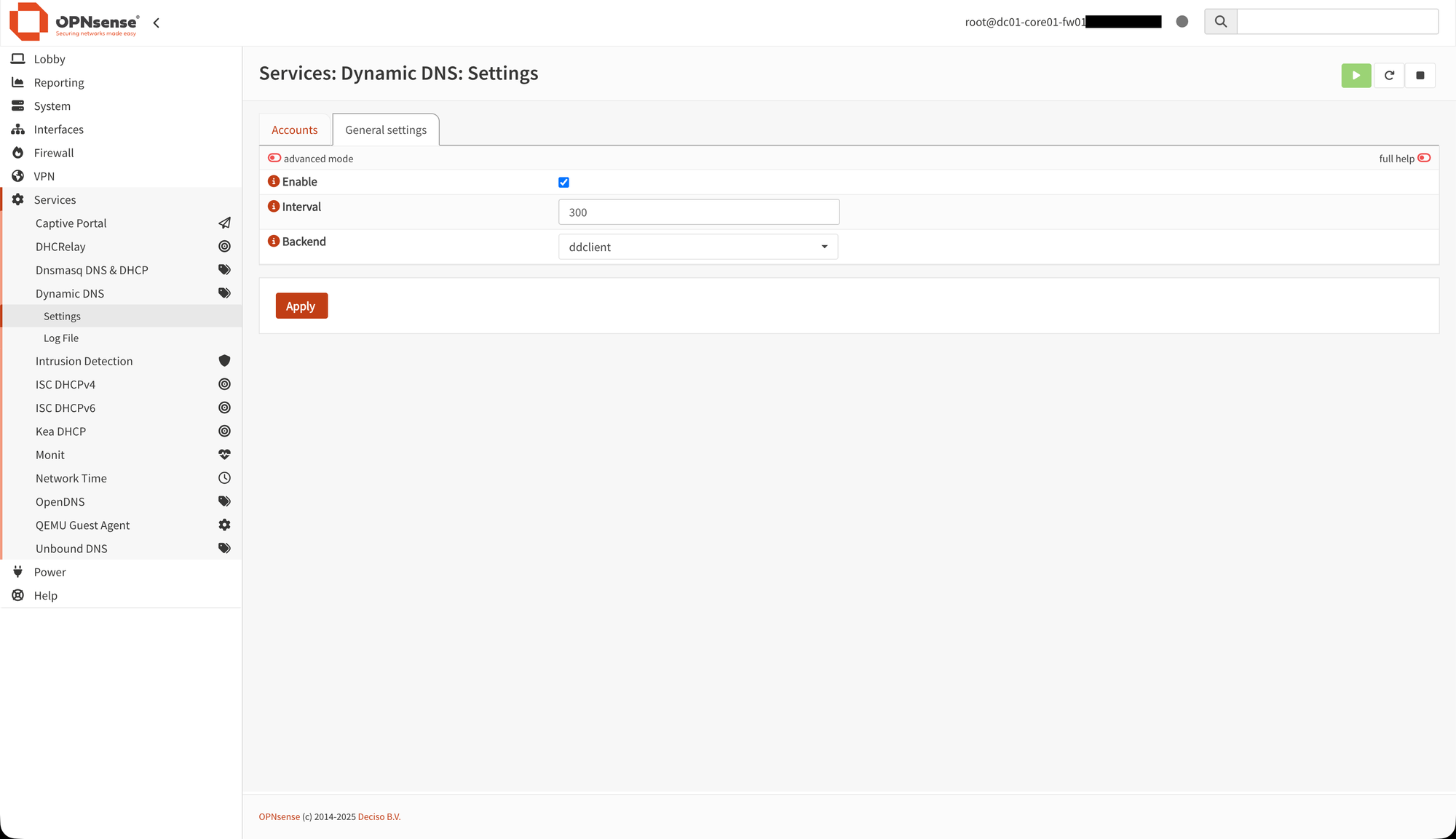Restart the service using the refresh icon
1456x839 pixels.
1389,75
